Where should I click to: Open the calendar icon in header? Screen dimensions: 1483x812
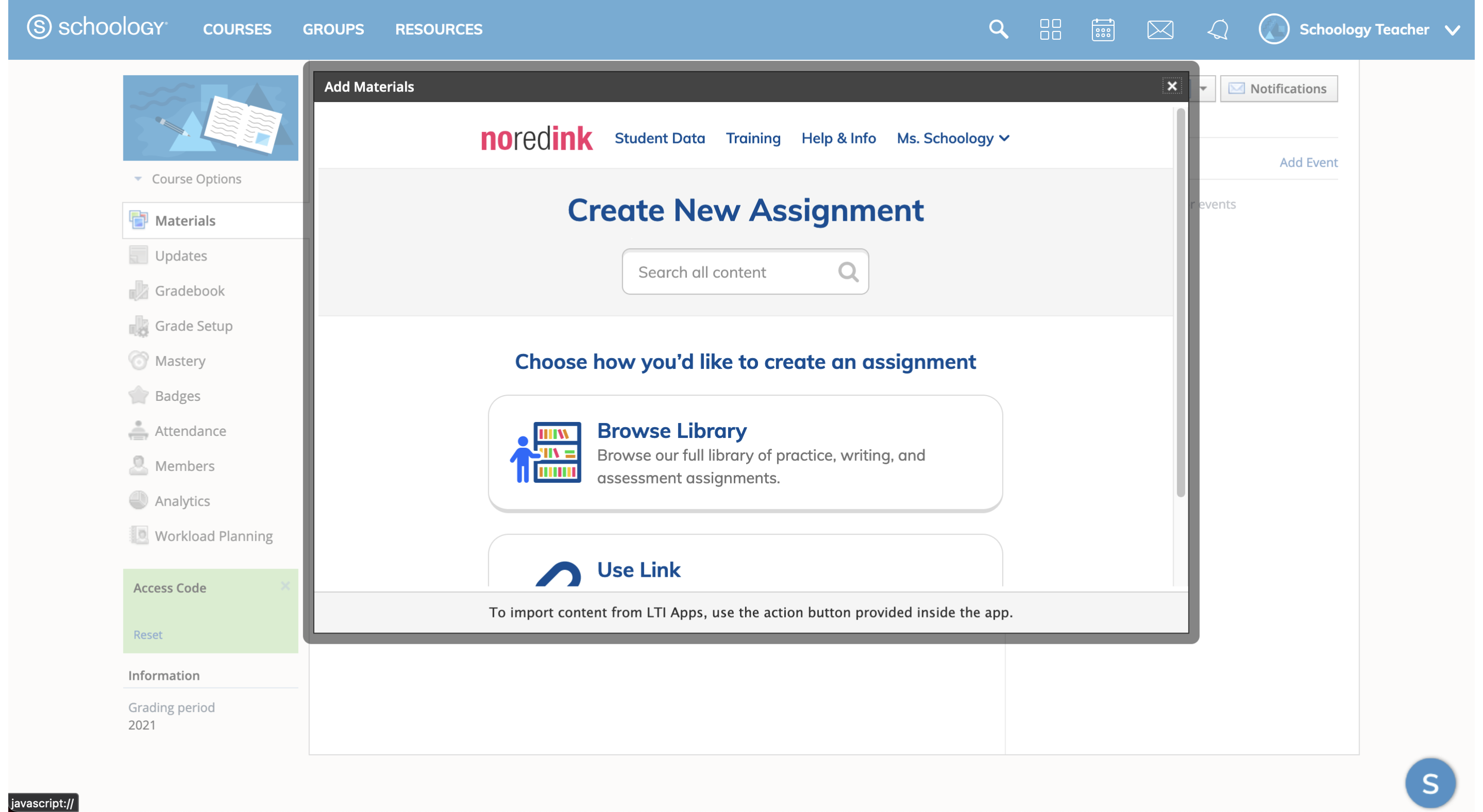1103,29
